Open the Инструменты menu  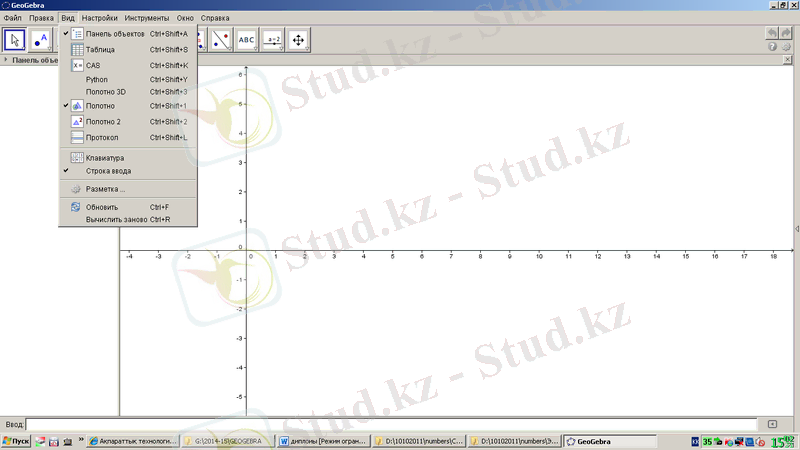point(147,18)
